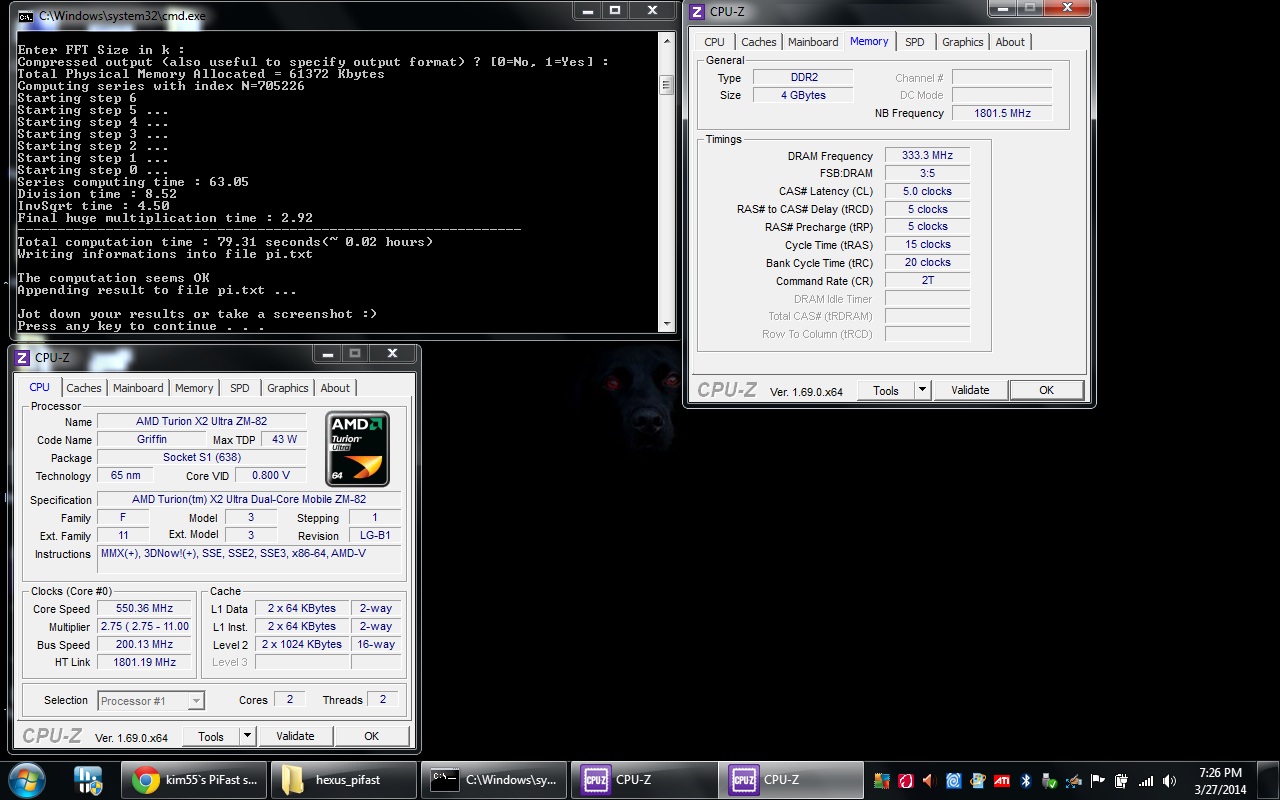Click the CPU-Z CPU window title icon

coord(22,357)
